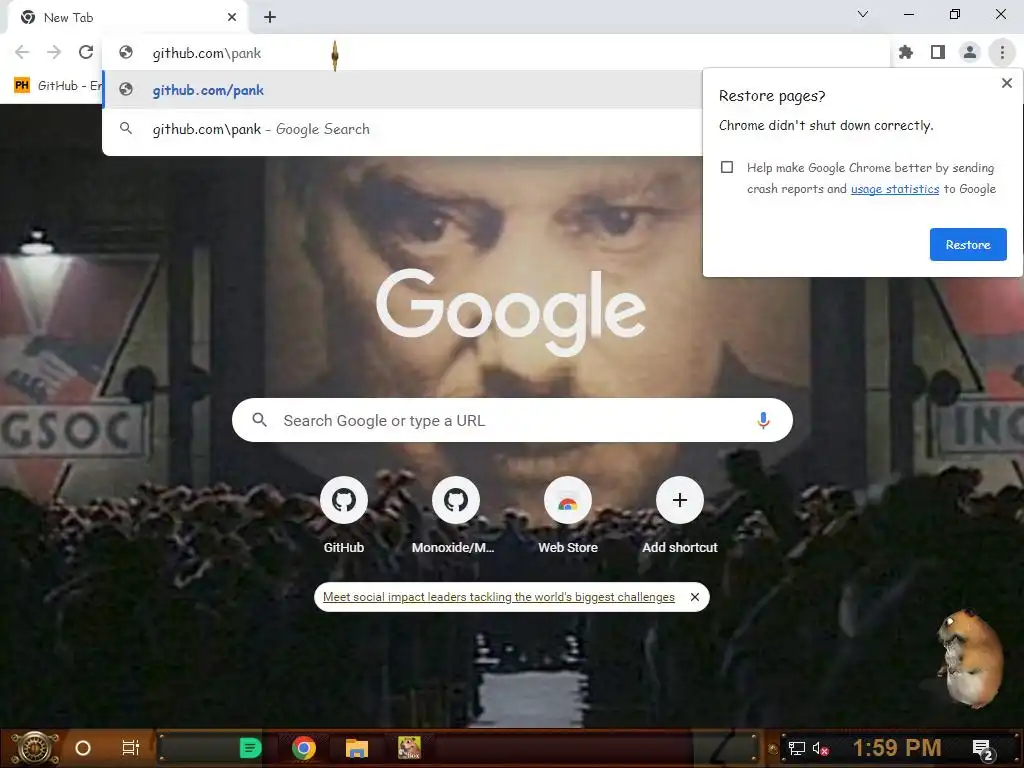
Task: Open the notification center icon
Action: coord(982,749)
